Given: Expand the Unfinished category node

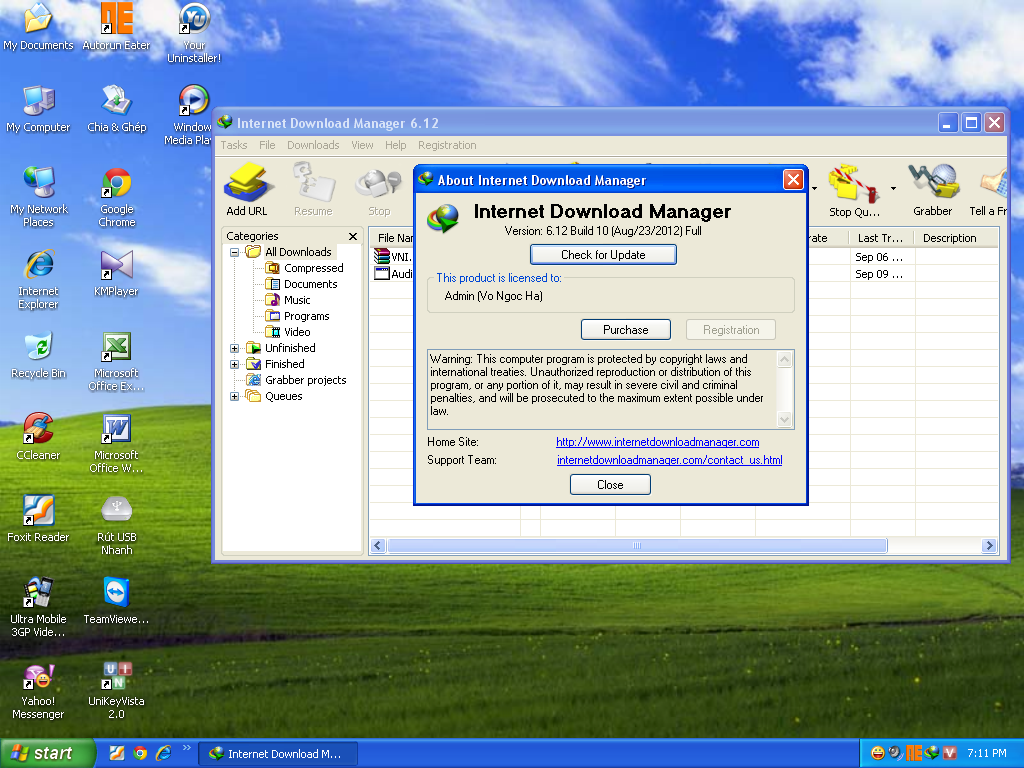Looking at the screenshot, I should point(234,348).
